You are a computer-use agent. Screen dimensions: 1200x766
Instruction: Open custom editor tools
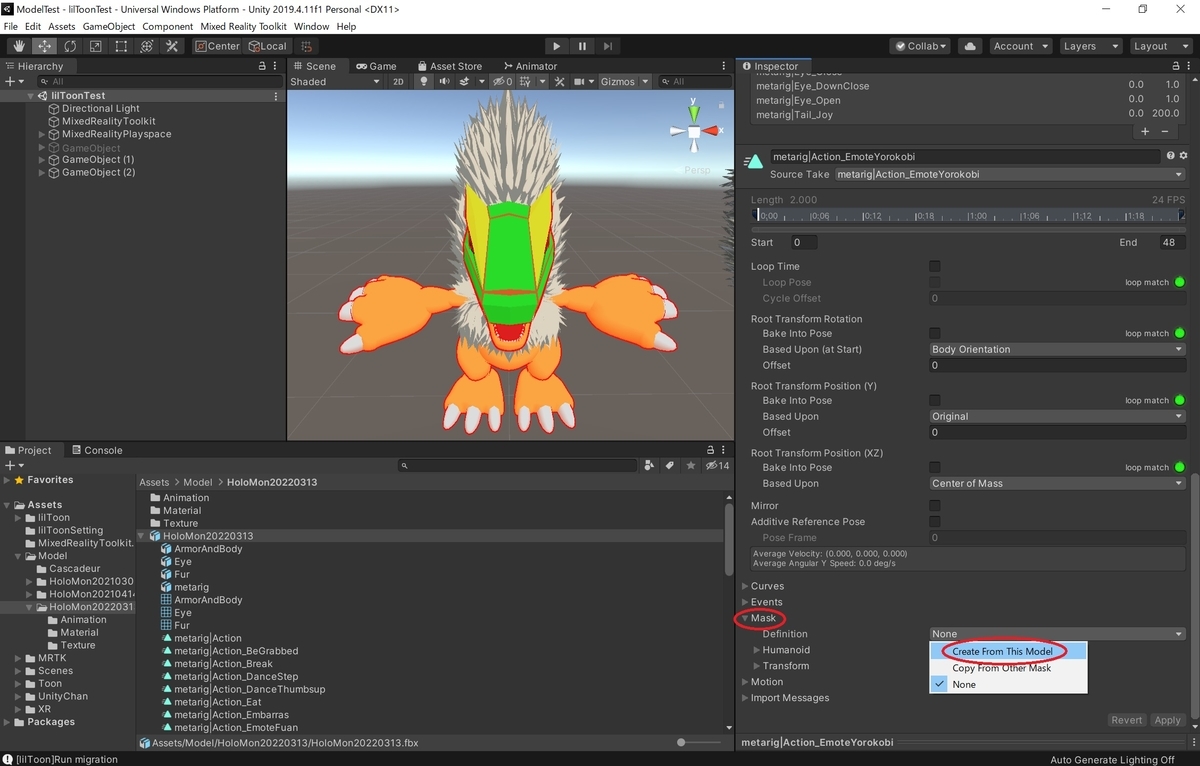172,46
